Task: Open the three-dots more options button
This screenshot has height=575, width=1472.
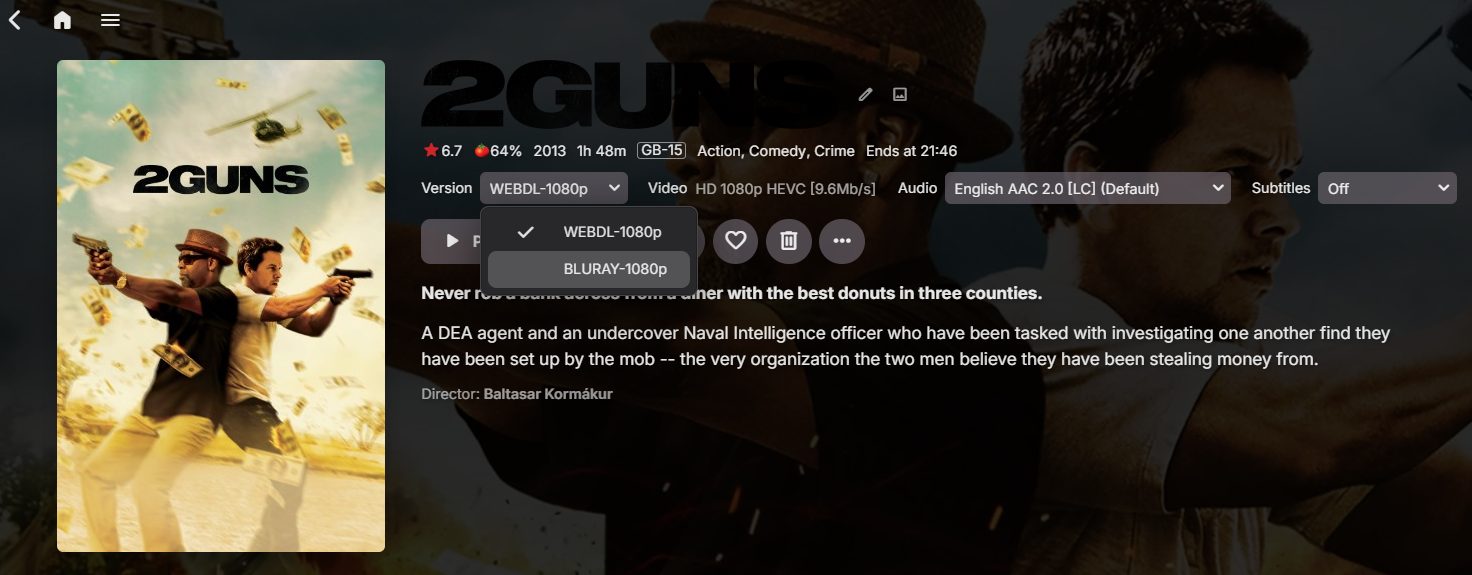Action: pyautogui.click(x=842, y=241)
